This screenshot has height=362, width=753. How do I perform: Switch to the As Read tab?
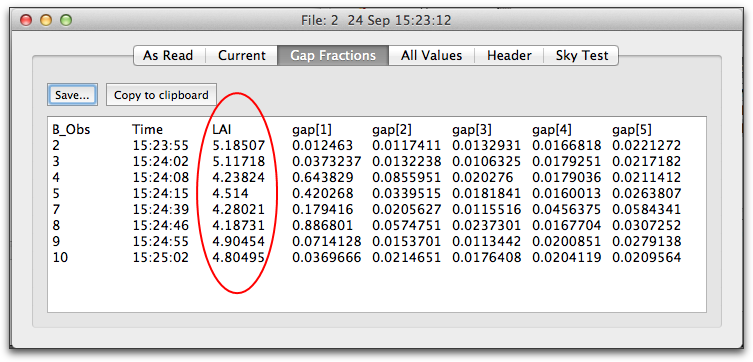tap(169, 56)
